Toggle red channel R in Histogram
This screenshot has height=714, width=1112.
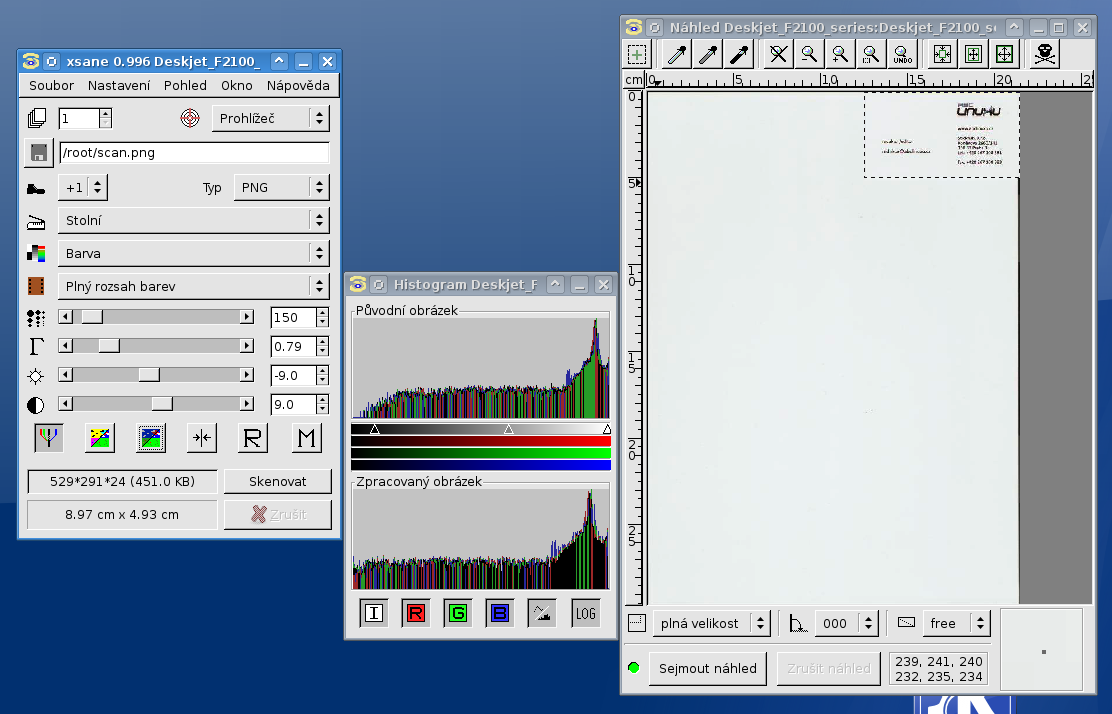[x=416, y=613]
